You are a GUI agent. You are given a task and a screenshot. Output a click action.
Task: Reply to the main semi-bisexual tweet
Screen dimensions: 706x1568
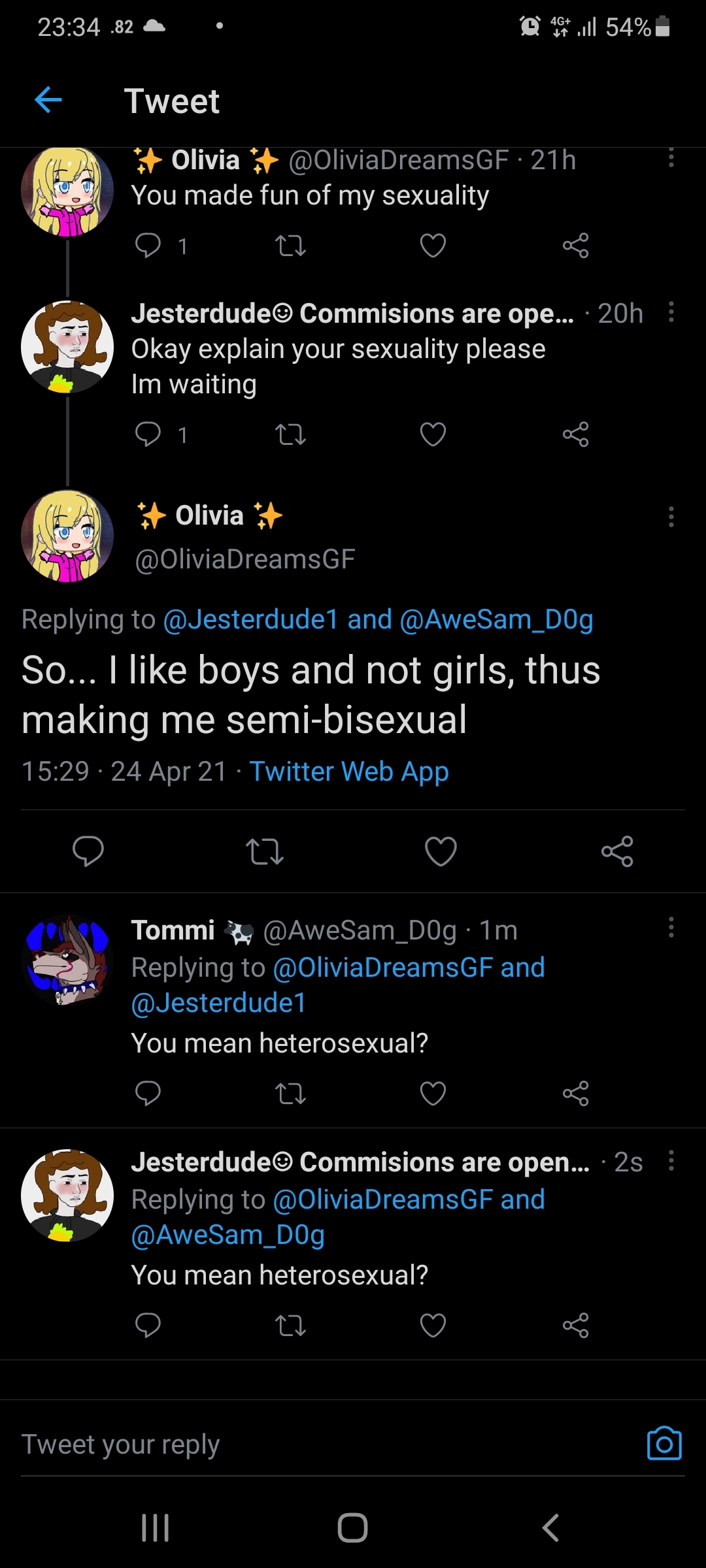(88, 851)
